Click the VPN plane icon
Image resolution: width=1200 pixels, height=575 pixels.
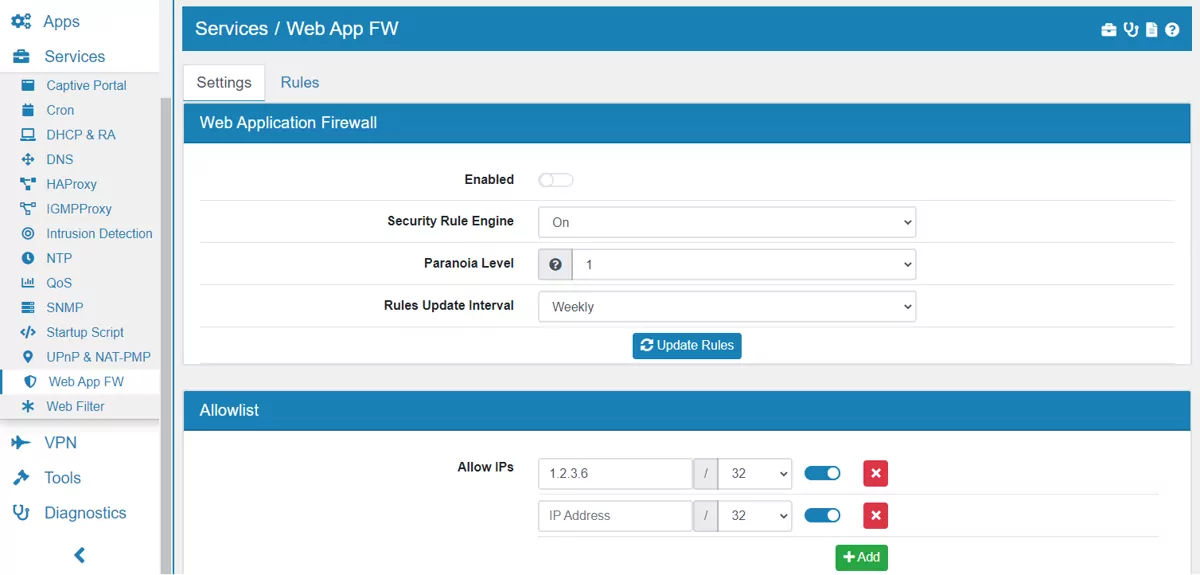21,442
